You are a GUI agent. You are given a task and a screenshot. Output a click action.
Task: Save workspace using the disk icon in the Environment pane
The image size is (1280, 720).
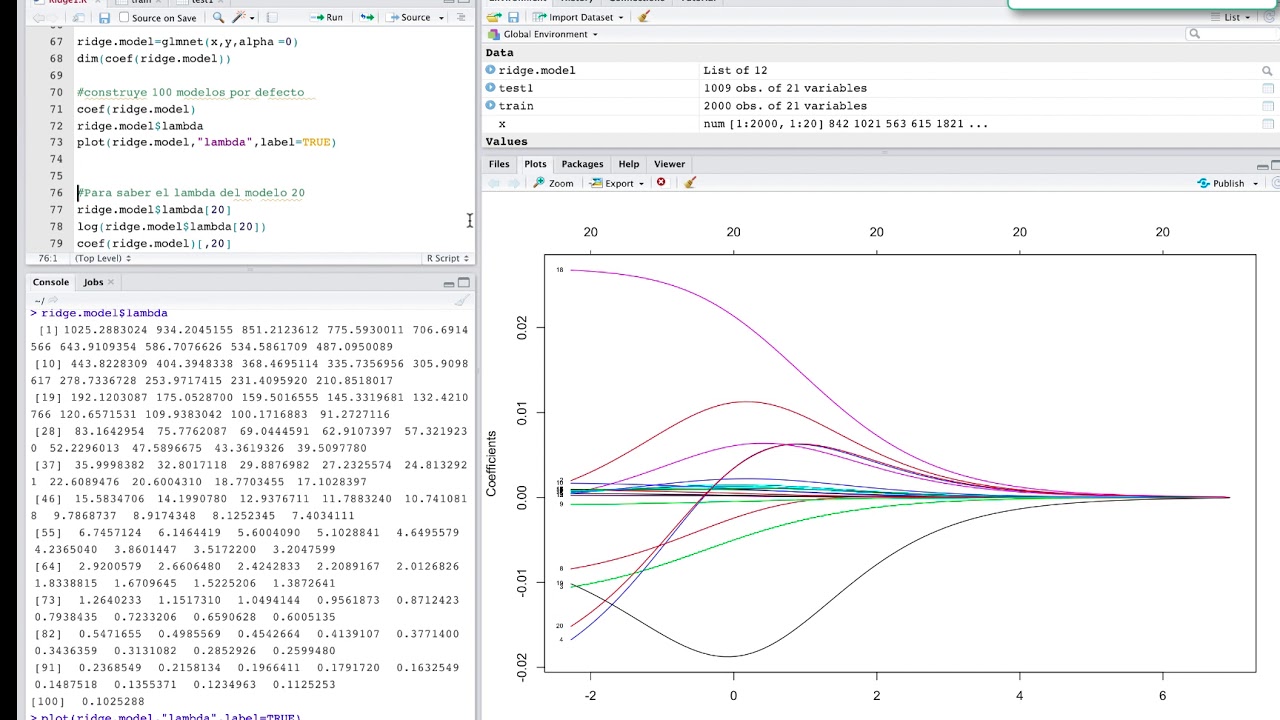511,17
